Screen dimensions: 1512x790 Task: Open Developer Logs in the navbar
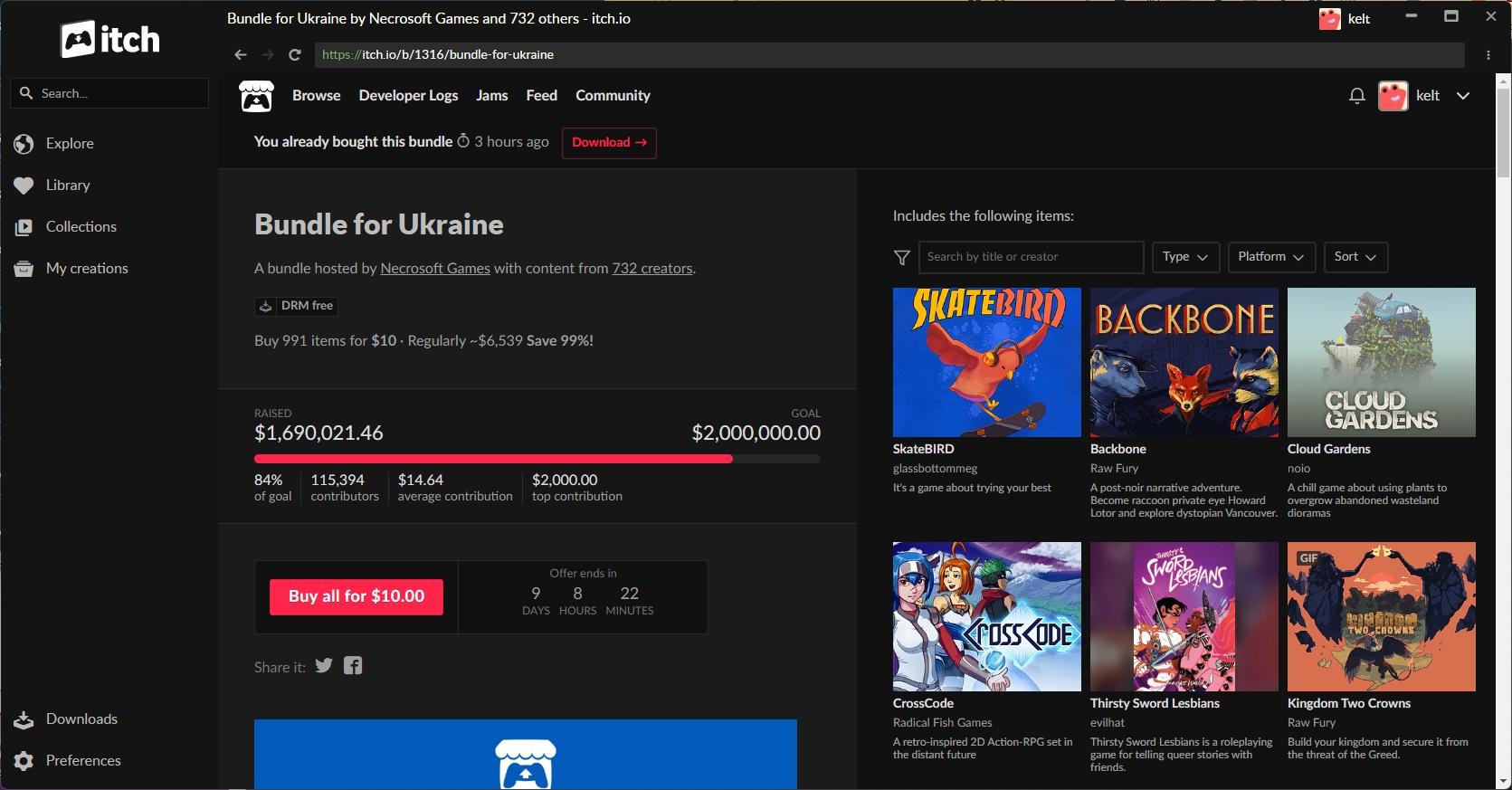[x=408, y=96]
